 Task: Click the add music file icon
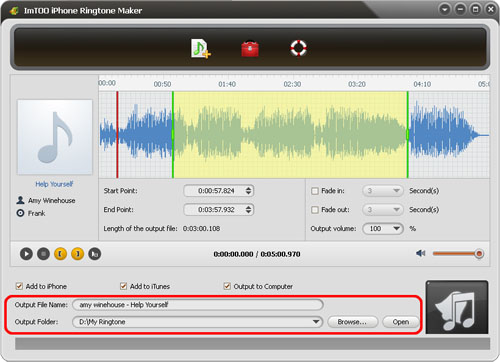click(200, 49)
